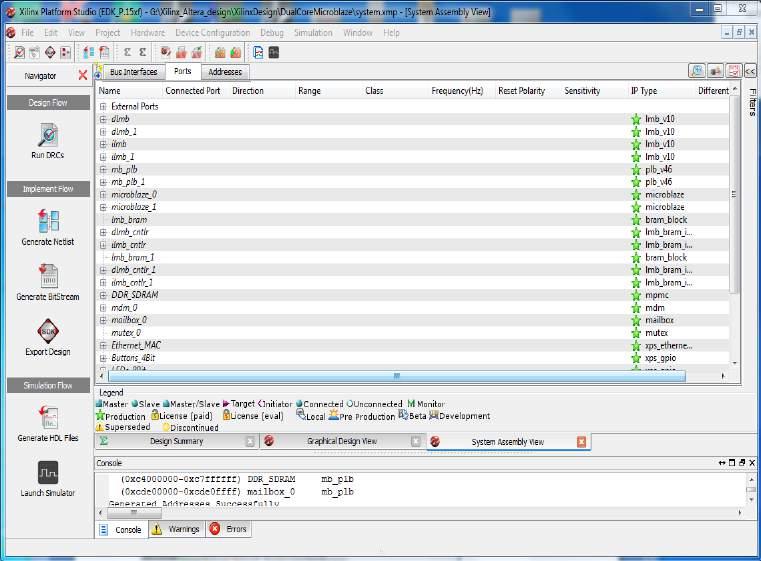Viewport: 761px width, 561px height.
Task: Click the table vertical scrollbar thumb
Action: pyautogui.click(x=734, y=194)
